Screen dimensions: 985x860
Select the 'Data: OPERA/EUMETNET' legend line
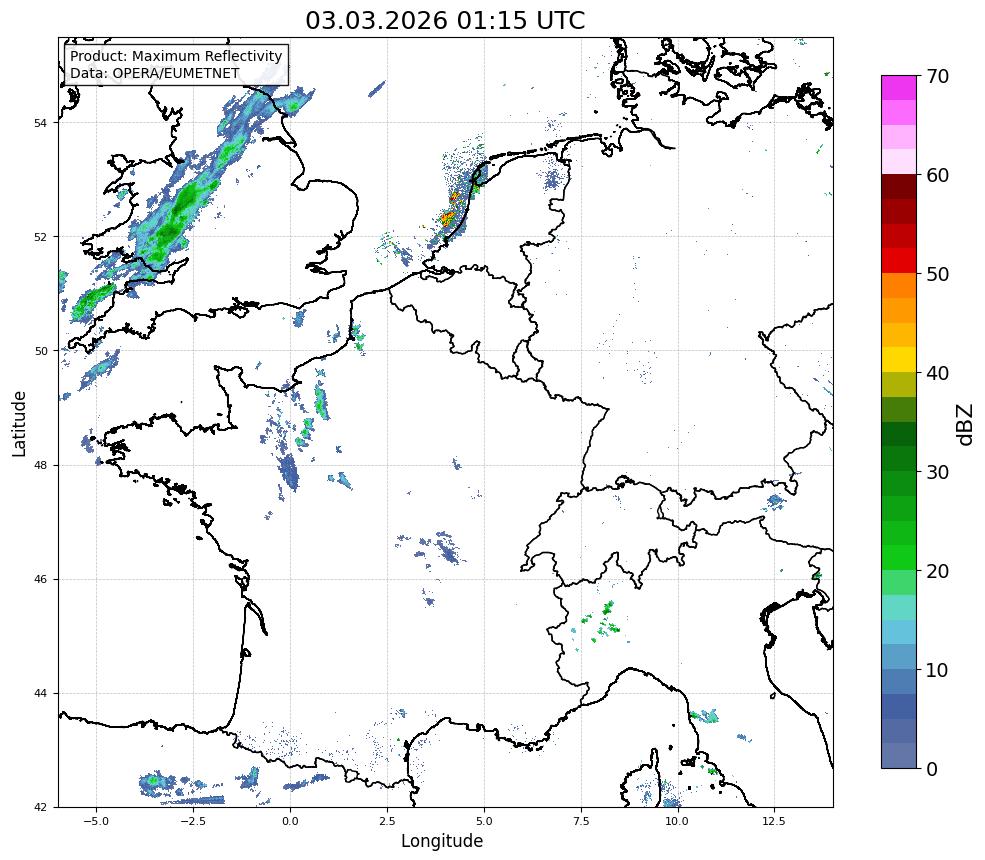click(x=155, y=73)
